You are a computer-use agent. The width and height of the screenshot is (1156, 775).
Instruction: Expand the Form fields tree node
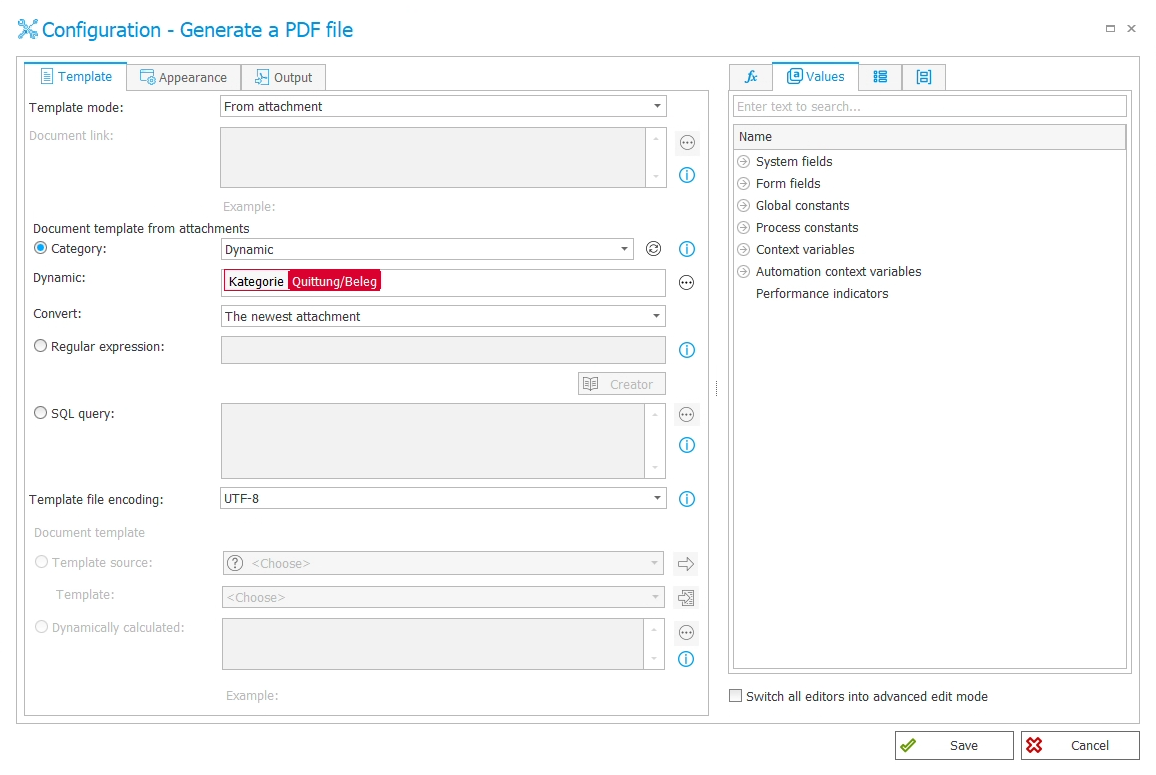click(x=743, y=184)
